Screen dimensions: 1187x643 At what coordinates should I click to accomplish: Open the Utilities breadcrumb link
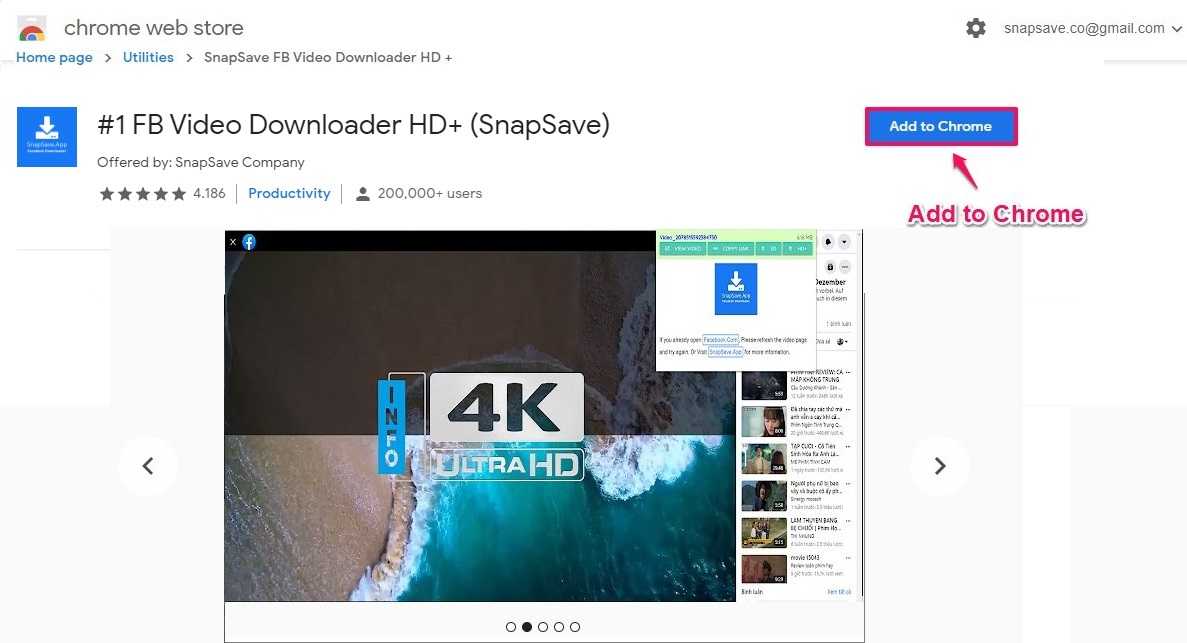148,58
